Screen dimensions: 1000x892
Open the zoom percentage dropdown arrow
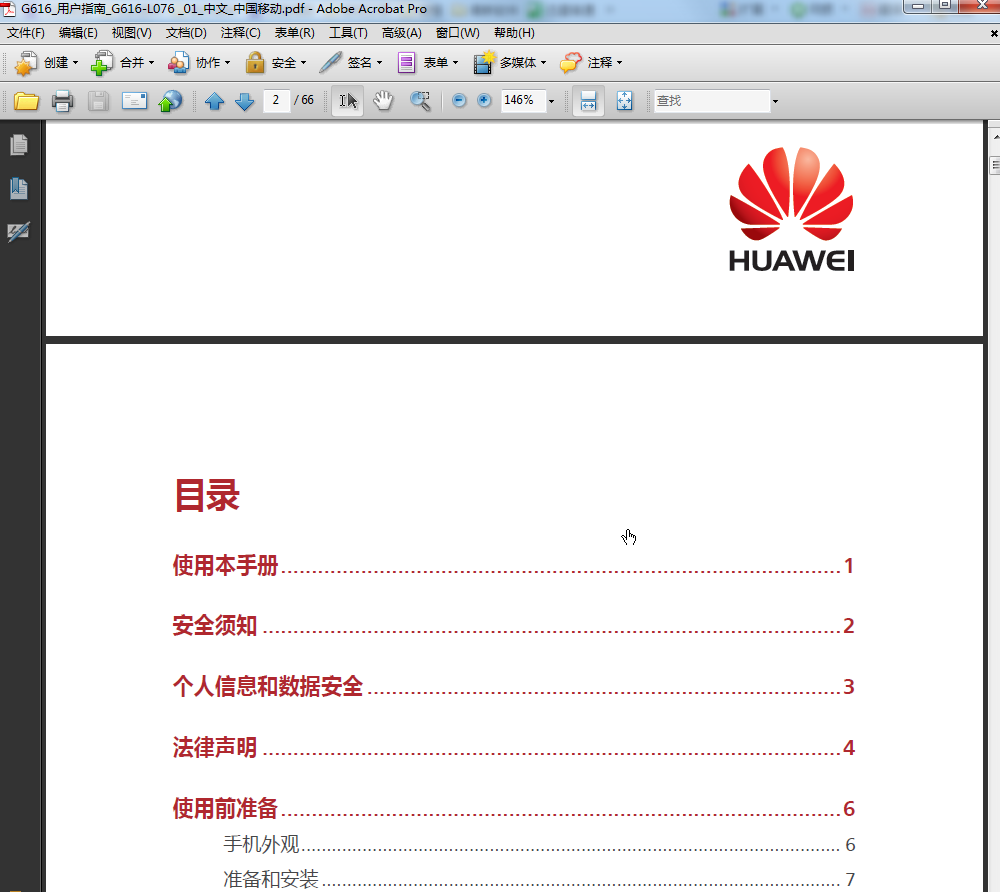[x=552, y=101]
